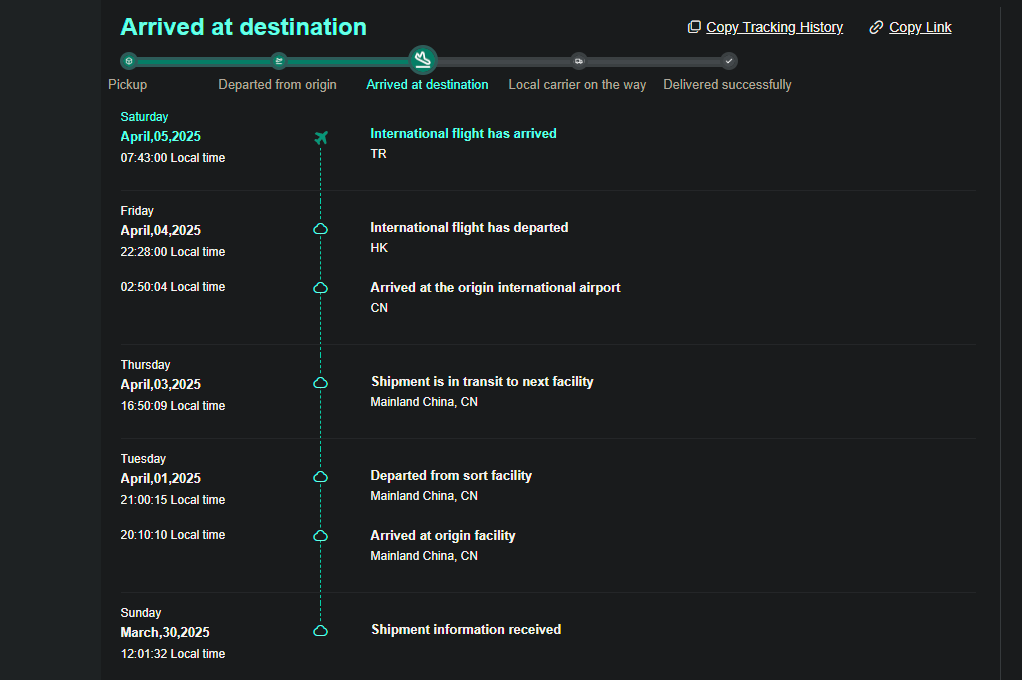Select the "Local carrier on the way" step label

(x=577, y=85)
